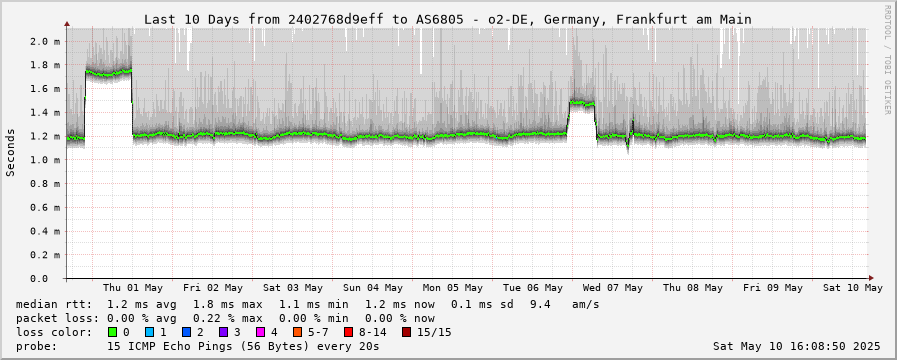
Task: Click the '0.00 % min' packet loss value
Action: pos(313,318)
